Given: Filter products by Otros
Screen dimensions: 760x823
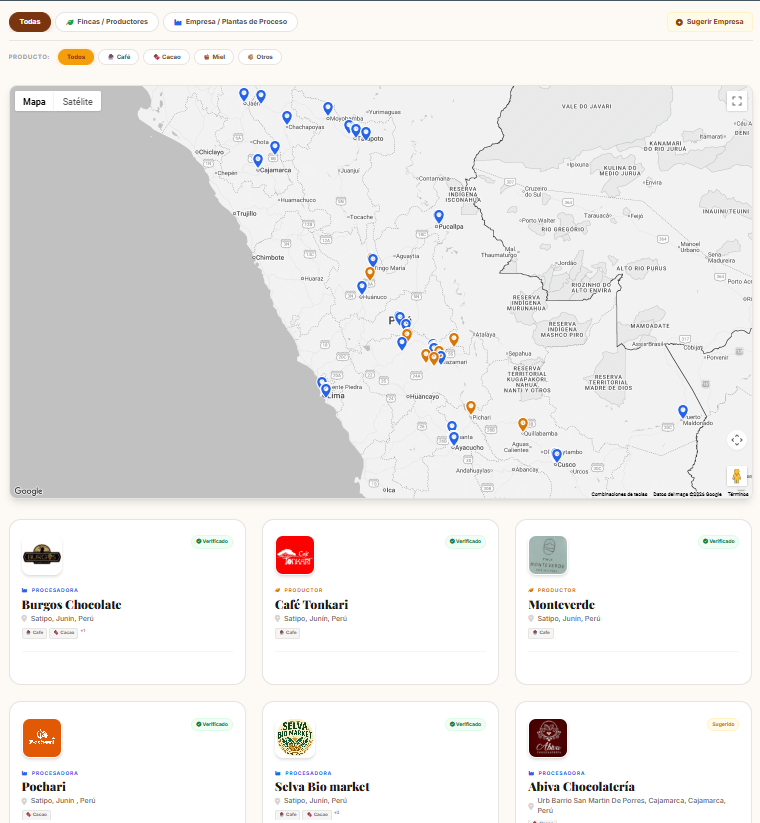Looking at the screenshot, I should [x=260, y=57].
